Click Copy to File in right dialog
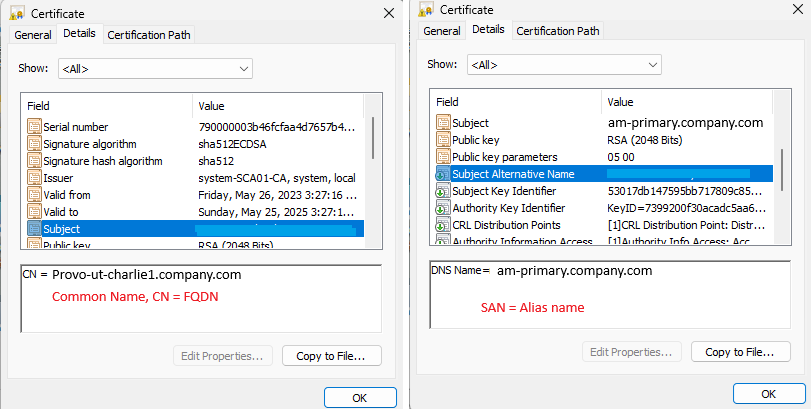This screenshot has height=409, width=811. click(740, 352)
